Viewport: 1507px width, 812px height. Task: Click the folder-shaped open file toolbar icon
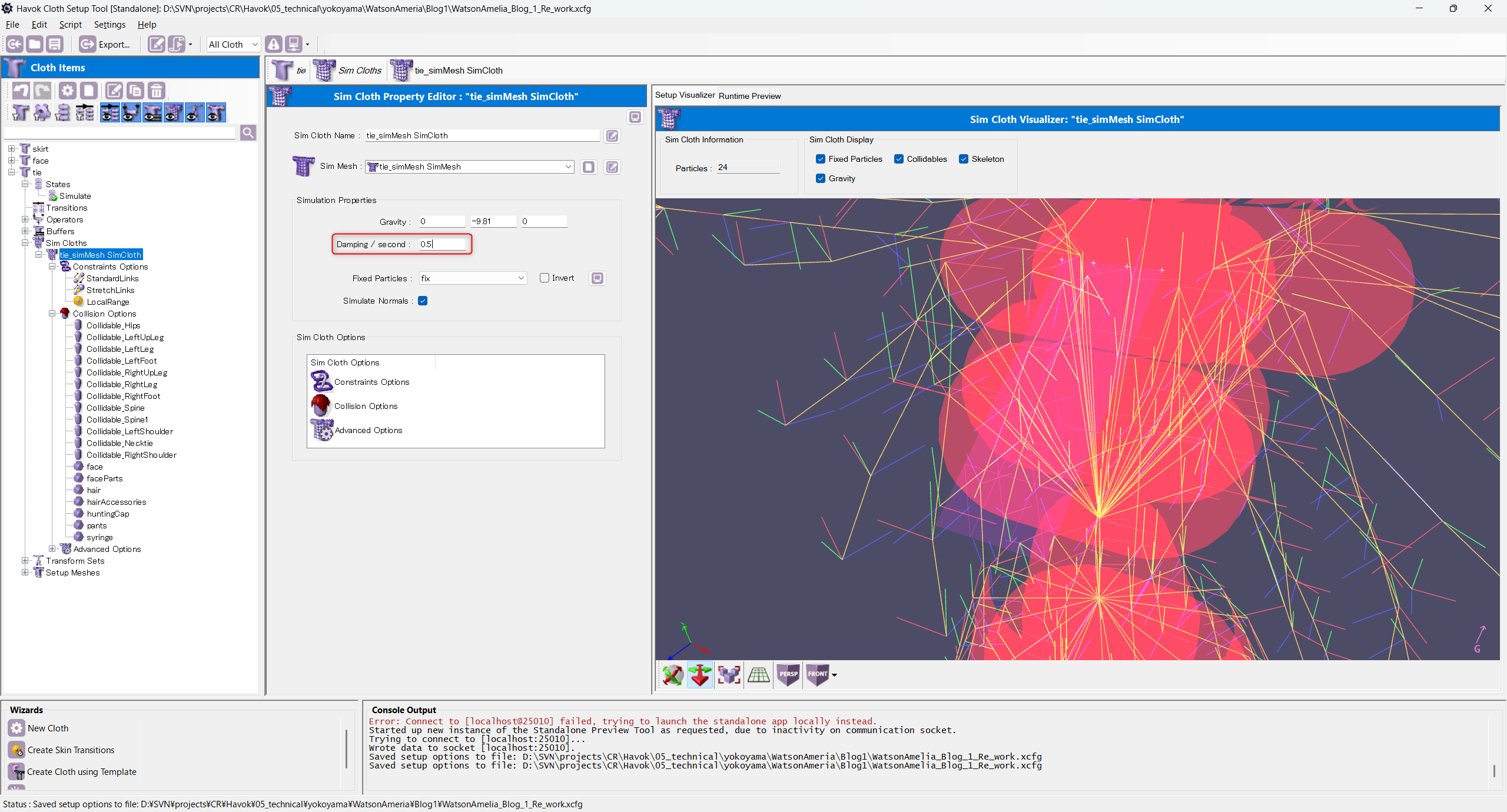point(35,44)
